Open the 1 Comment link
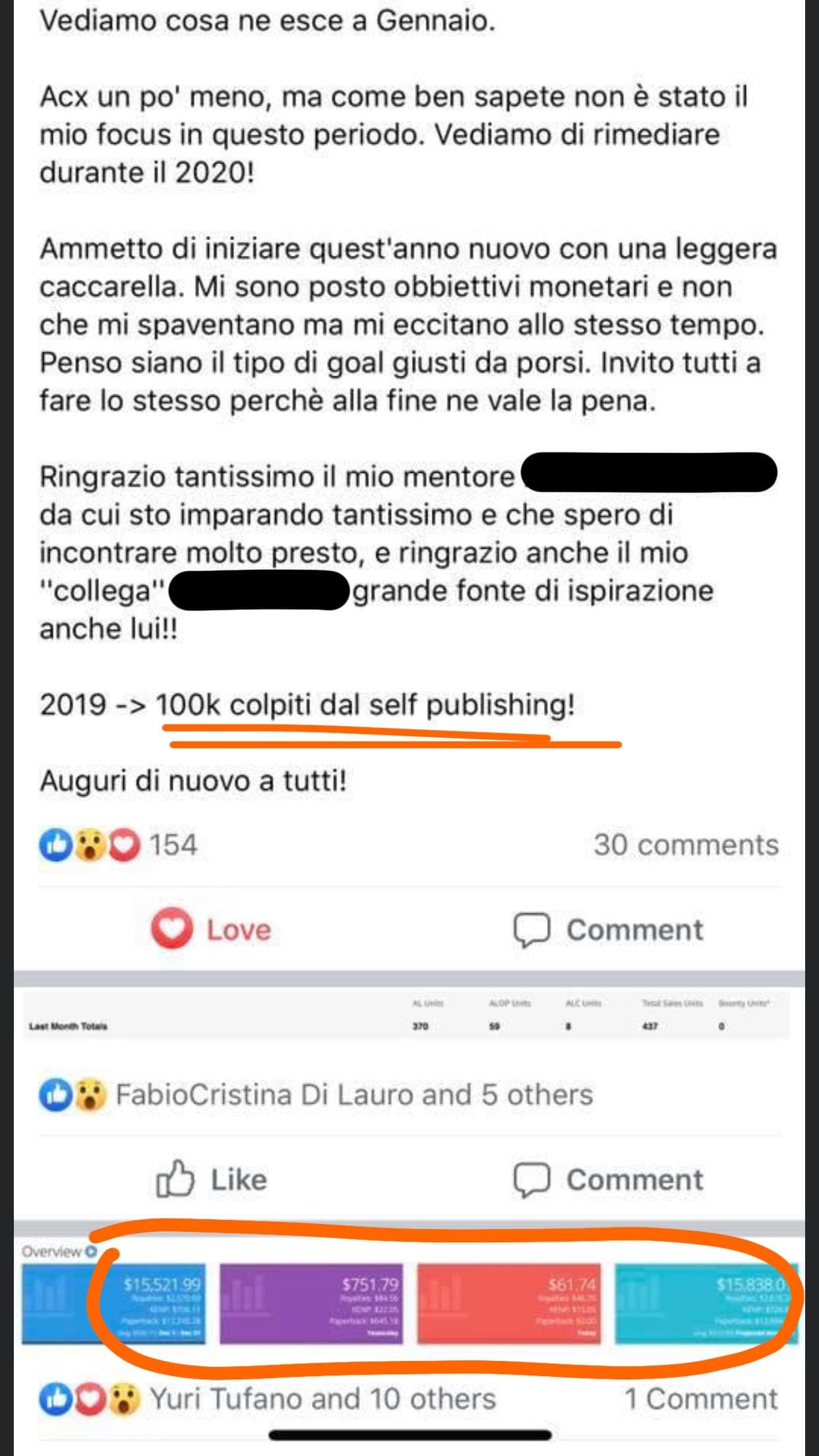 701,1399
